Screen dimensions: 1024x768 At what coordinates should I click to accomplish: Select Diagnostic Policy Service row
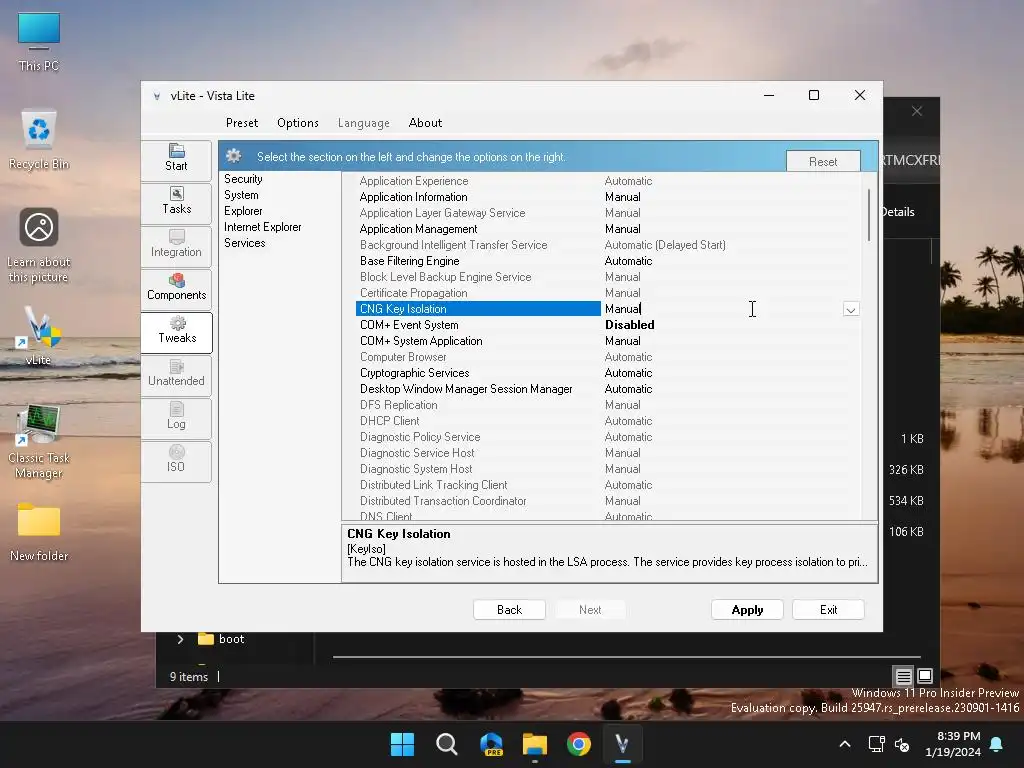tap(609, 437)
